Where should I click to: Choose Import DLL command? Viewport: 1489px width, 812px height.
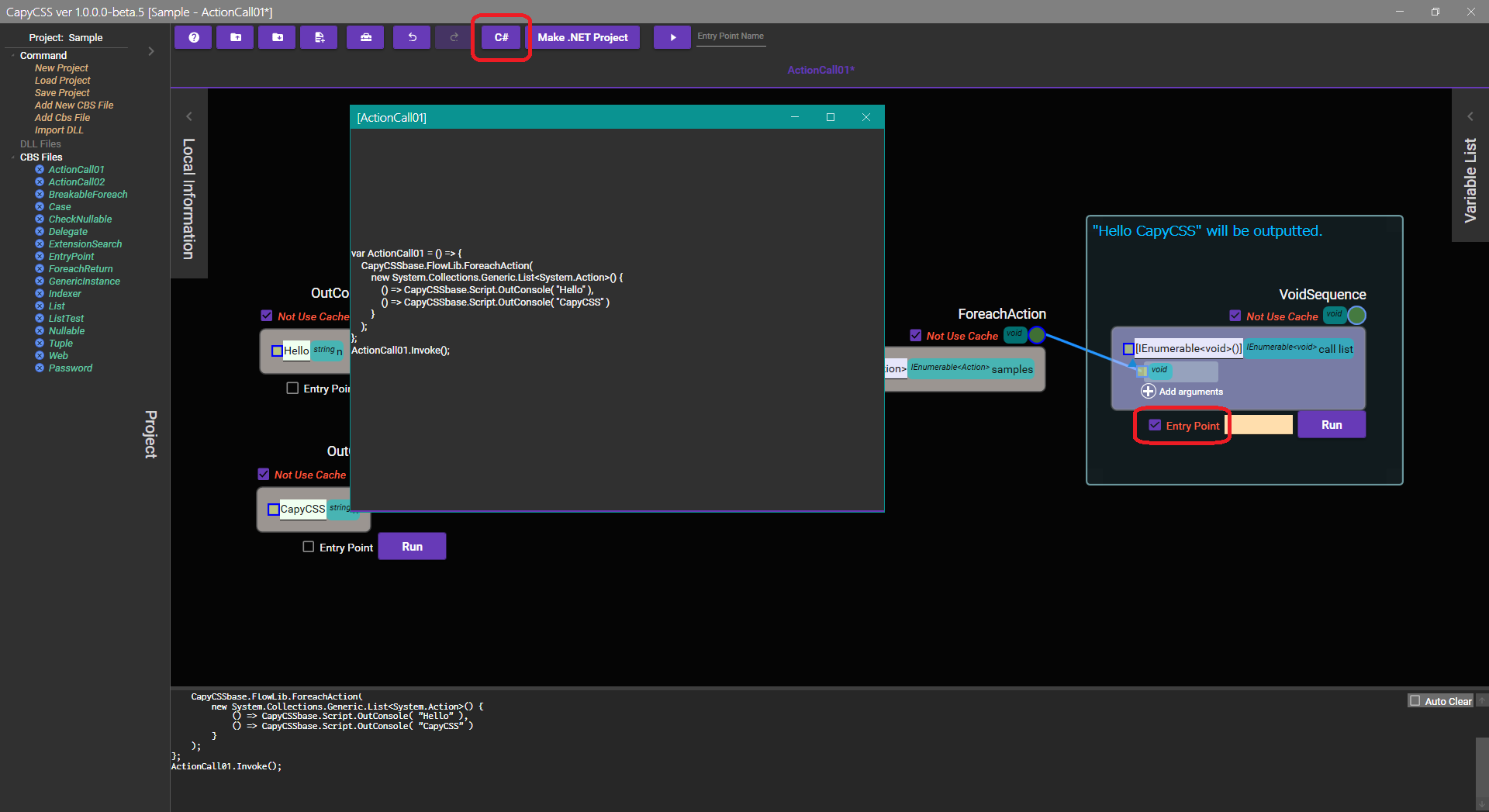(x=59, y=130)
